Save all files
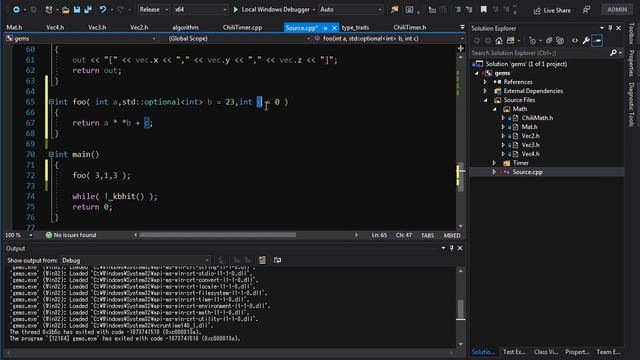The width and height of the screenshot is (640, 360). pyautogui.click(x=88, y=9)
